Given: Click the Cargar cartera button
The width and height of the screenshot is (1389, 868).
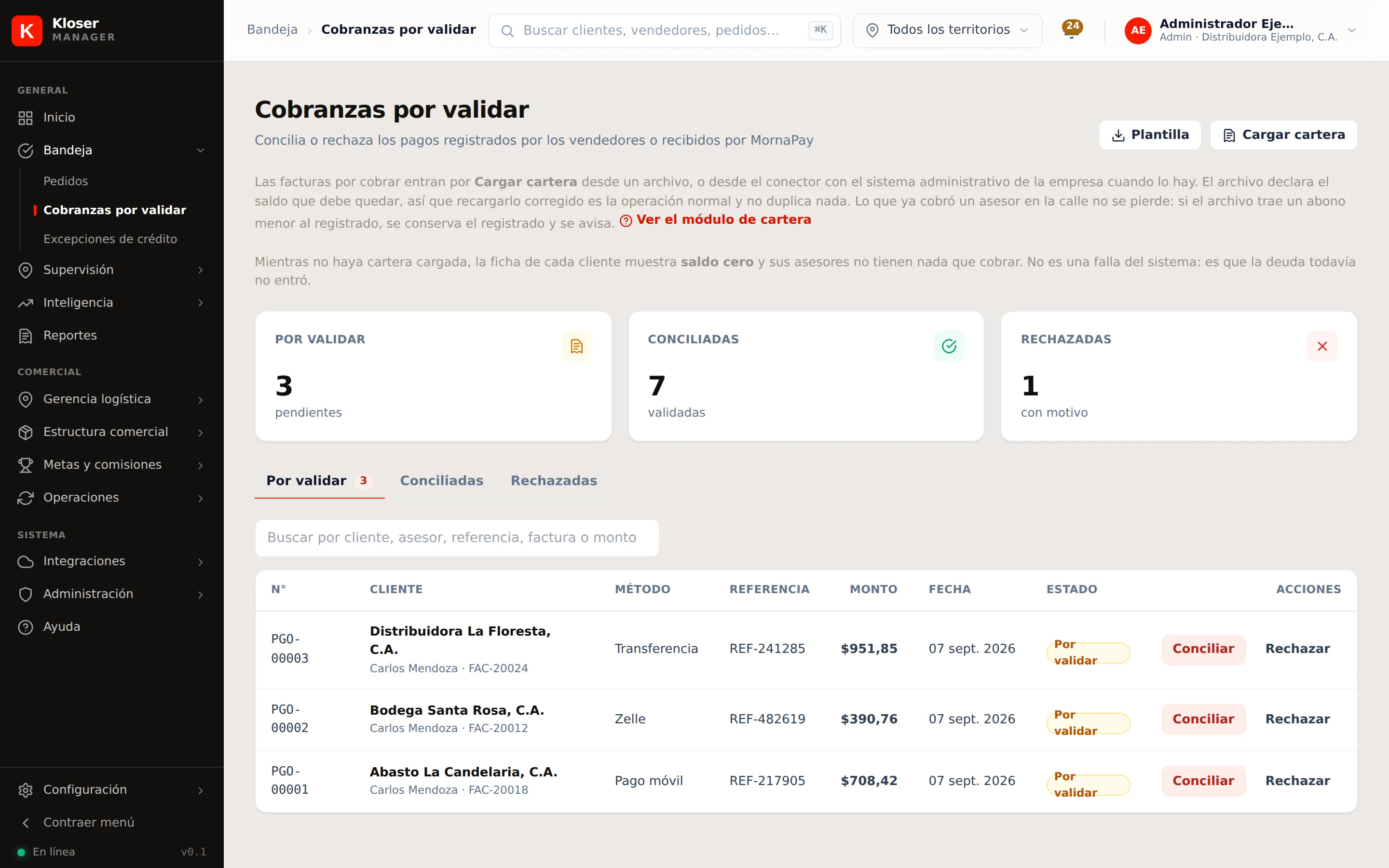Looking at the screenshot, I should 1283,135.
